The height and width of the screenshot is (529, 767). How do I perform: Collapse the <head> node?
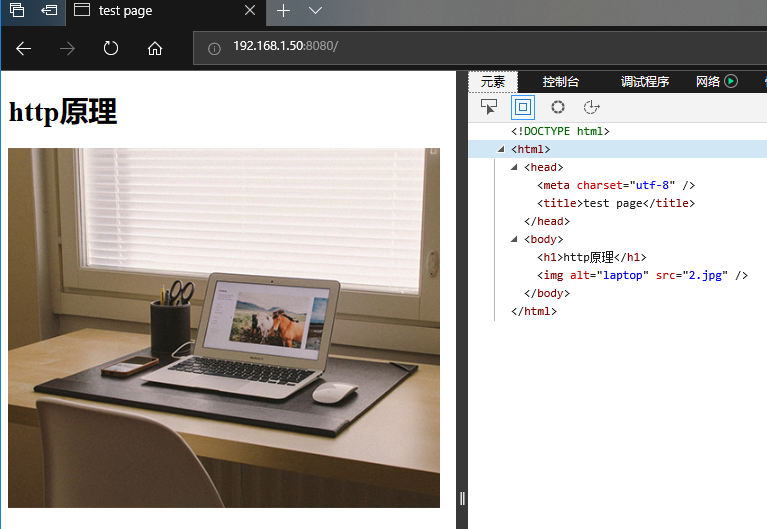pos(514,167)
